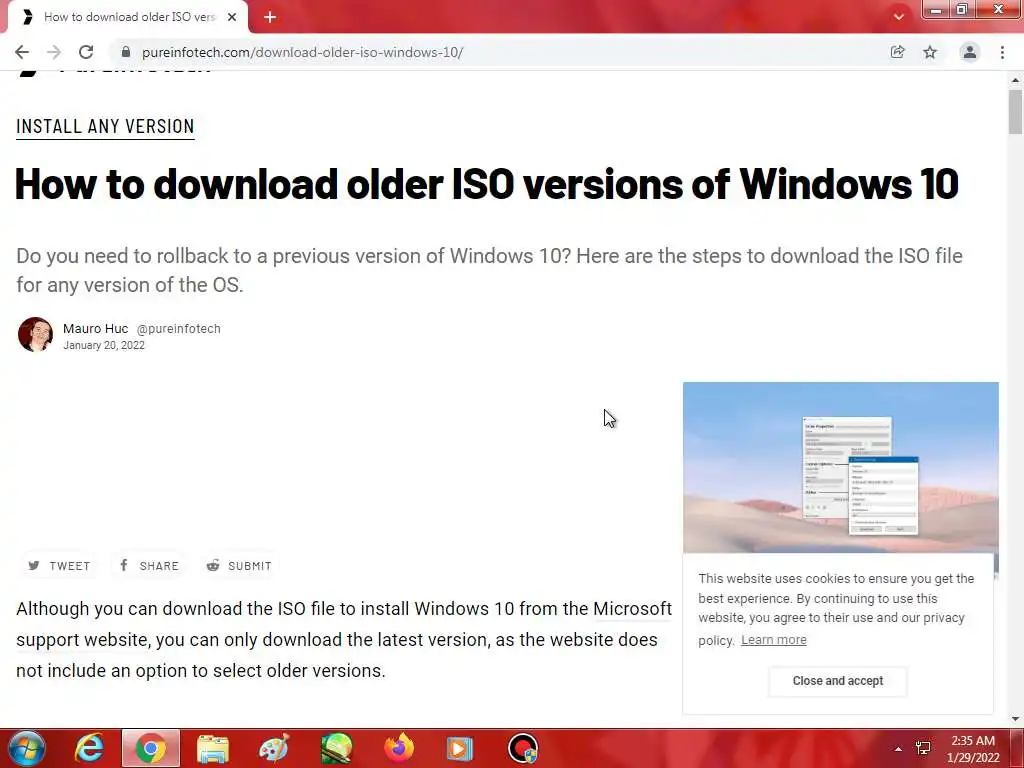Open the taskbar clock and date
The height and width of the screenshot is (768, 1024).
pyautogui.click(x=973, y=749)
